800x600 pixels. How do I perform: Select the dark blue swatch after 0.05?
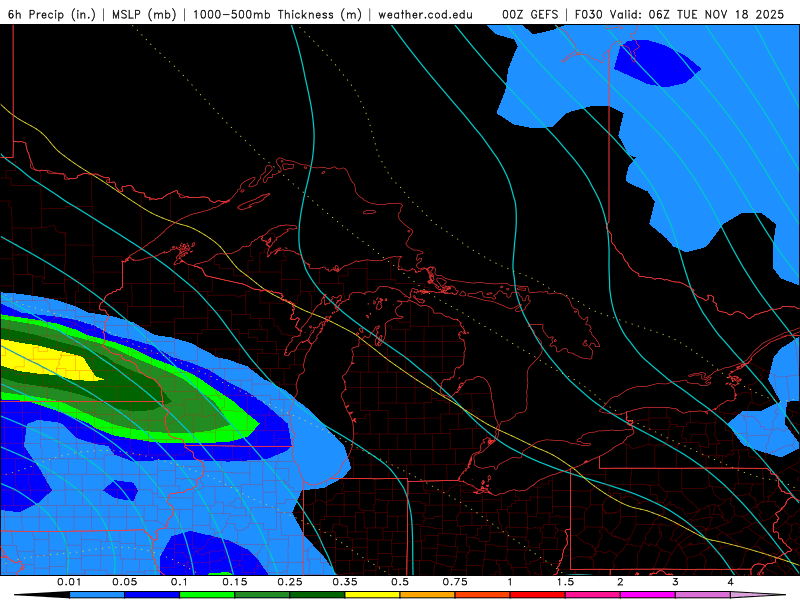[152, 595]
